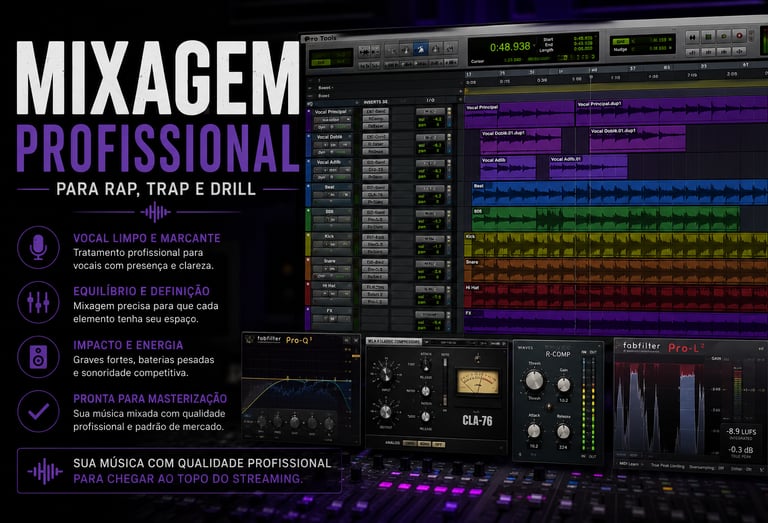Image resolution: width=768 pixels, height=523 pixels.
Task: Toggle the CLA-76 Analog Off button
Action: click(x=439, y=444)
